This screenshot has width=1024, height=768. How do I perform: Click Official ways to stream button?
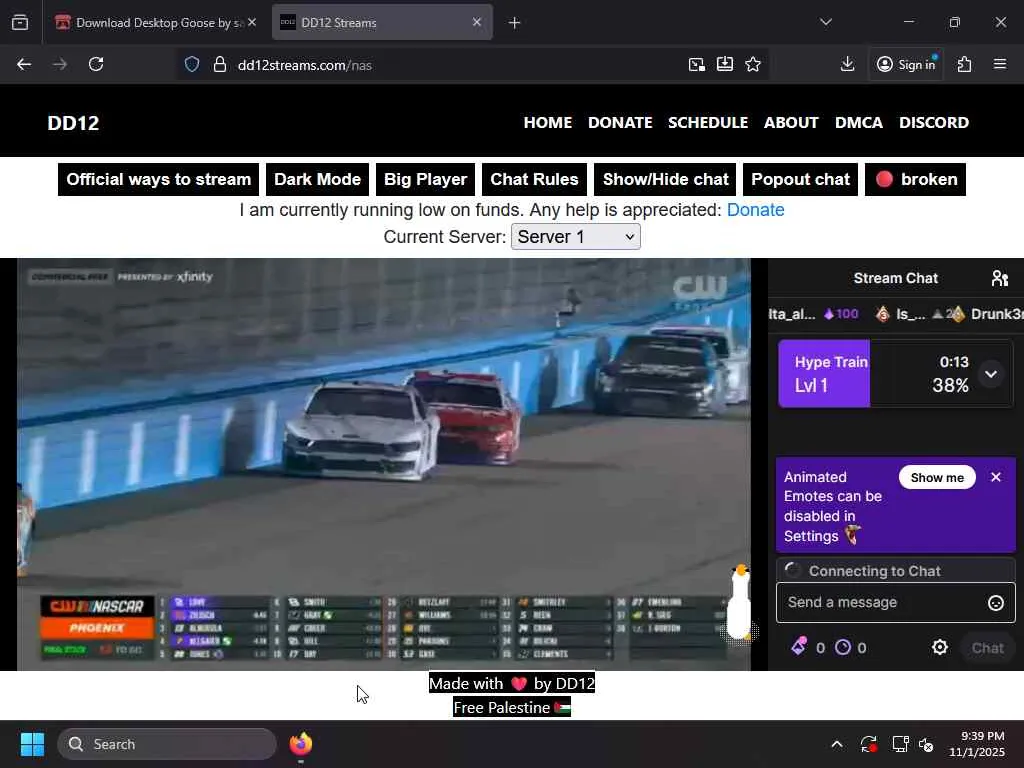[159, 180]
